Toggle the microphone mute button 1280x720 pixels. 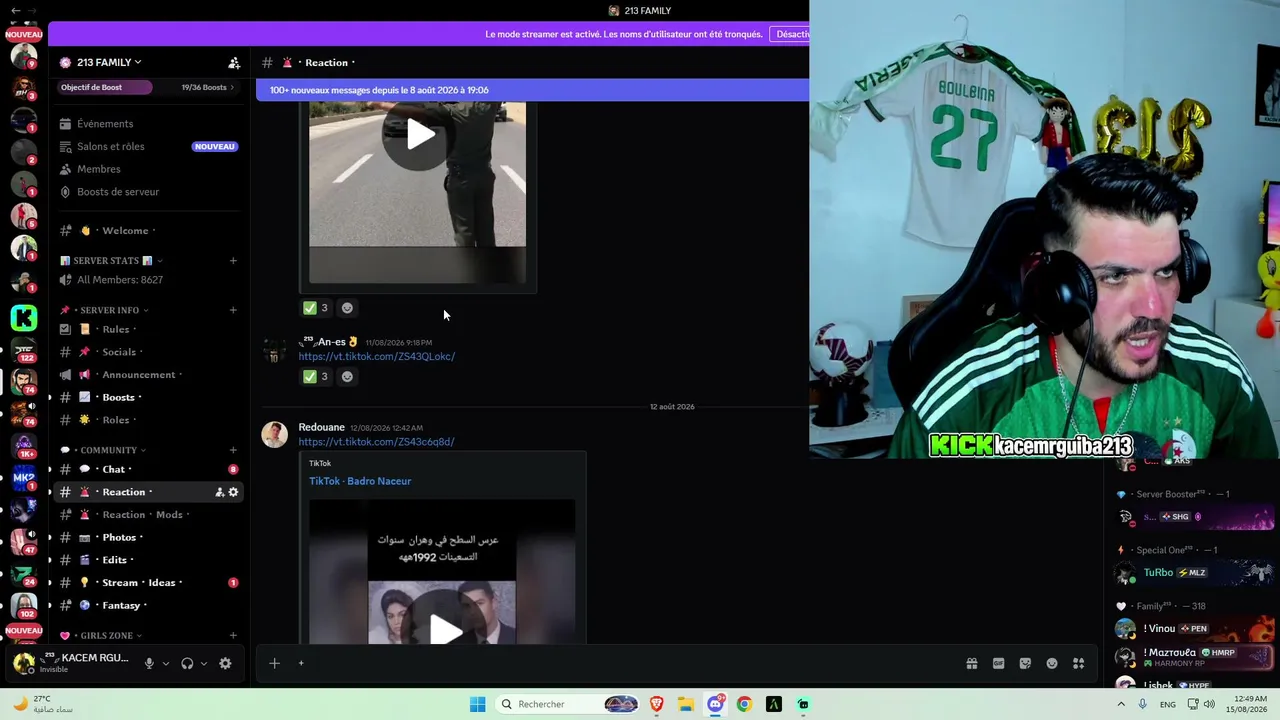149,663
